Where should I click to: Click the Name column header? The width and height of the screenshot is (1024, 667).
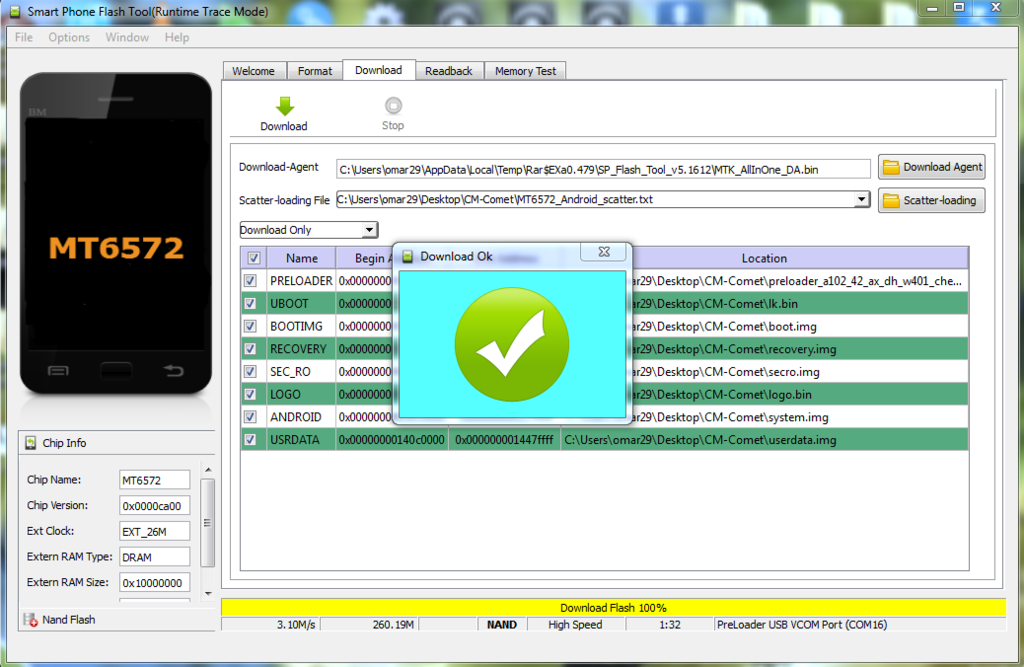pyautogui.click(x=301, y=258)
